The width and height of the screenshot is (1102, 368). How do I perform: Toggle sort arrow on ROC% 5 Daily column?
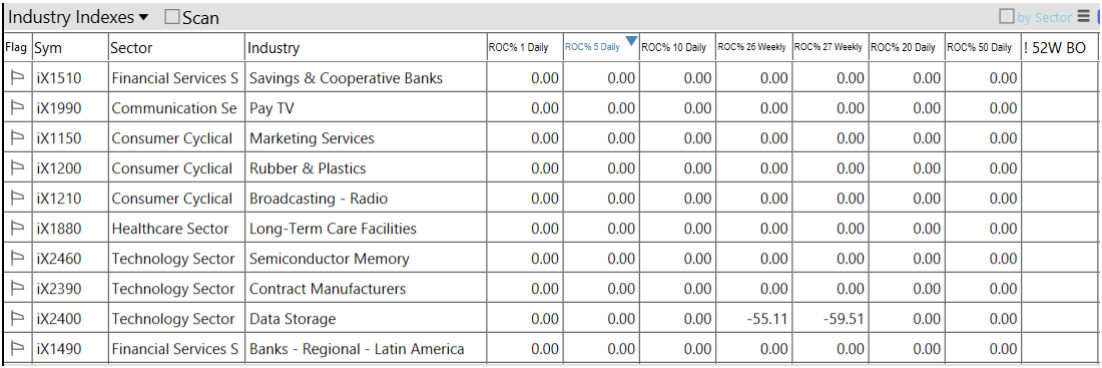(x=631, y=41)
